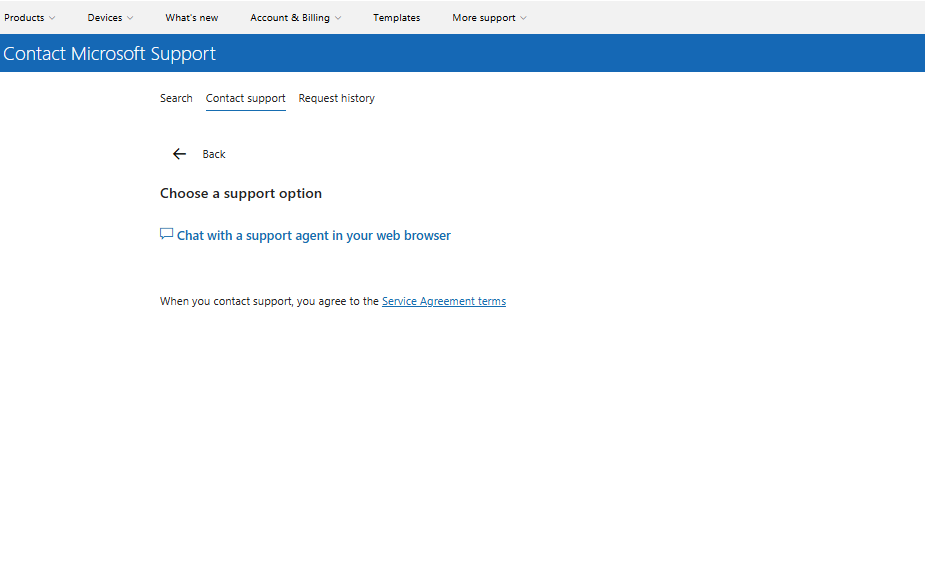Expand the Account & Billing chevron
This screenshot has width=925, height=568.
pos(338,18)
